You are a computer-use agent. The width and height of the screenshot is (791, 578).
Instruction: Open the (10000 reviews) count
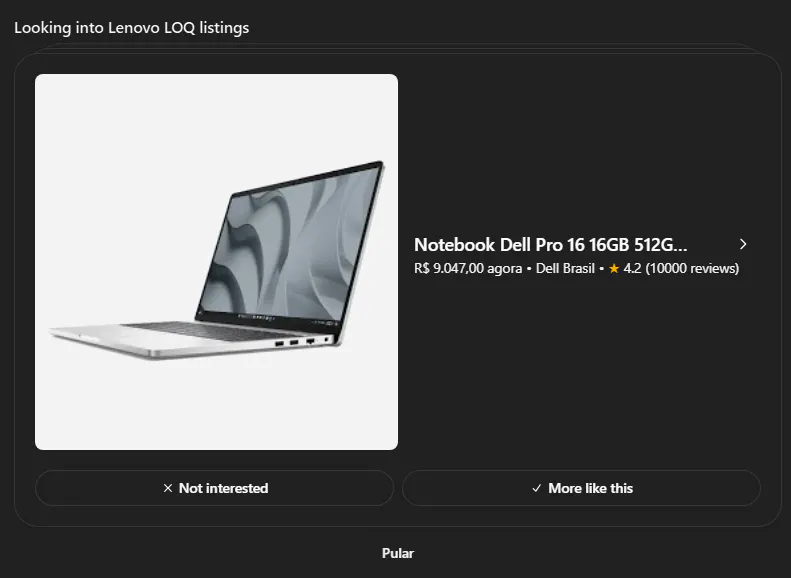coord(692,268)
